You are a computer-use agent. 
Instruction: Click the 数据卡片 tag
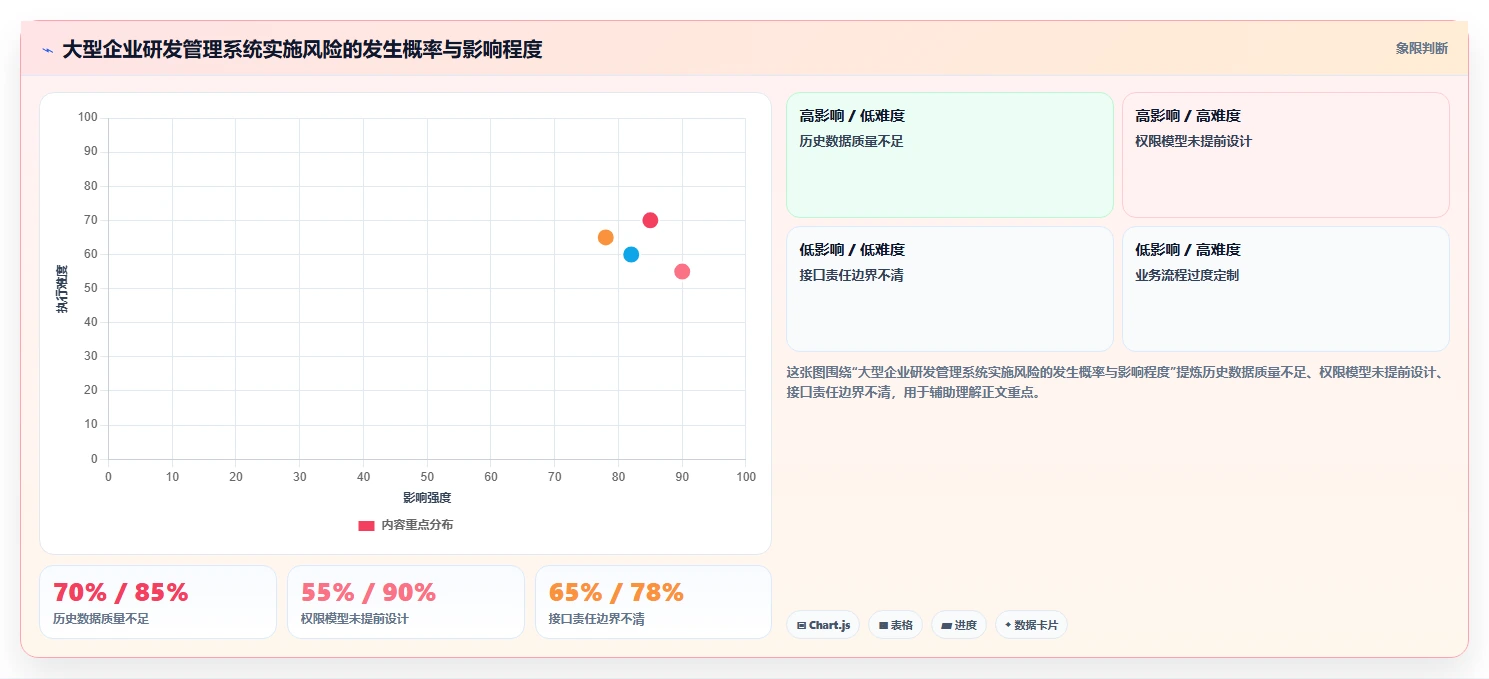click(1031, 625)
